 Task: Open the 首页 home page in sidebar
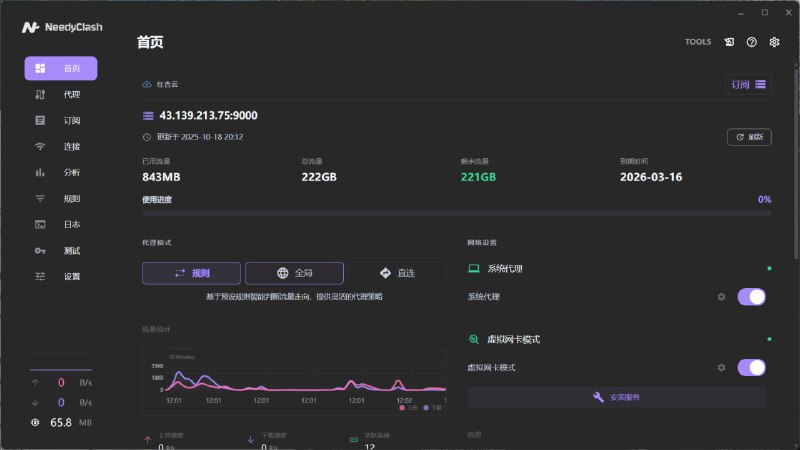click(61, 68)
